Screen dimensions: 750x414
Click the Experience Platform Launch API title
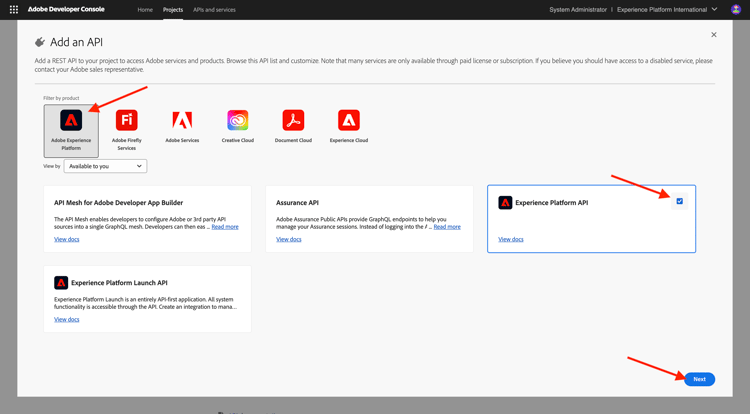[119, 283]
